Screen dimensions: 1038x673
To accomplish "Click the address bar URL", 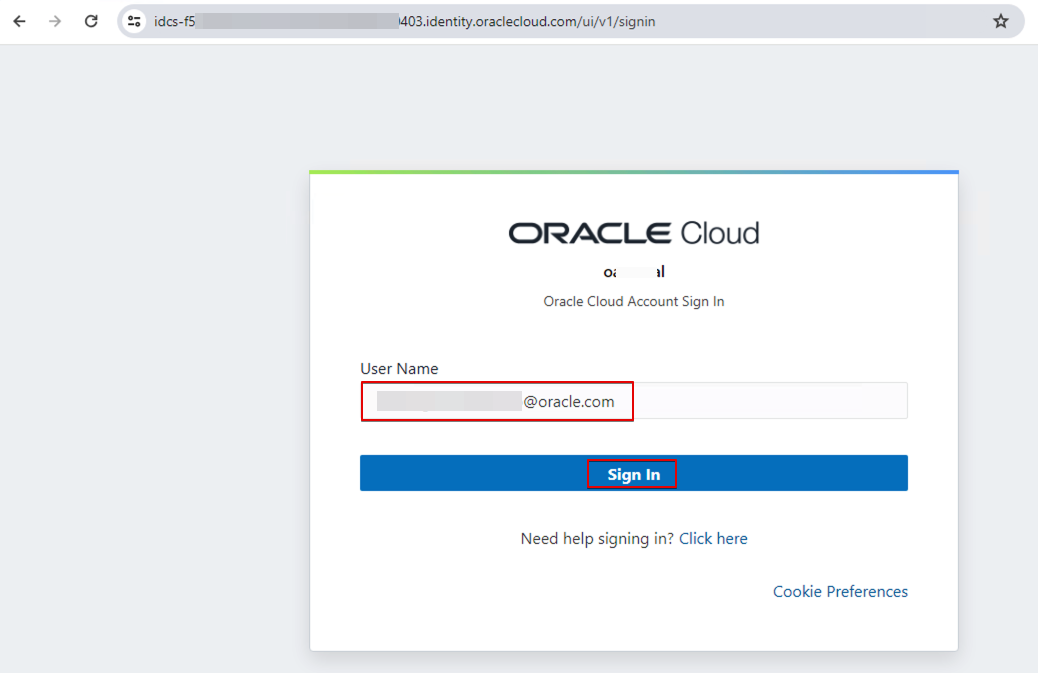I will click(404, 21).
